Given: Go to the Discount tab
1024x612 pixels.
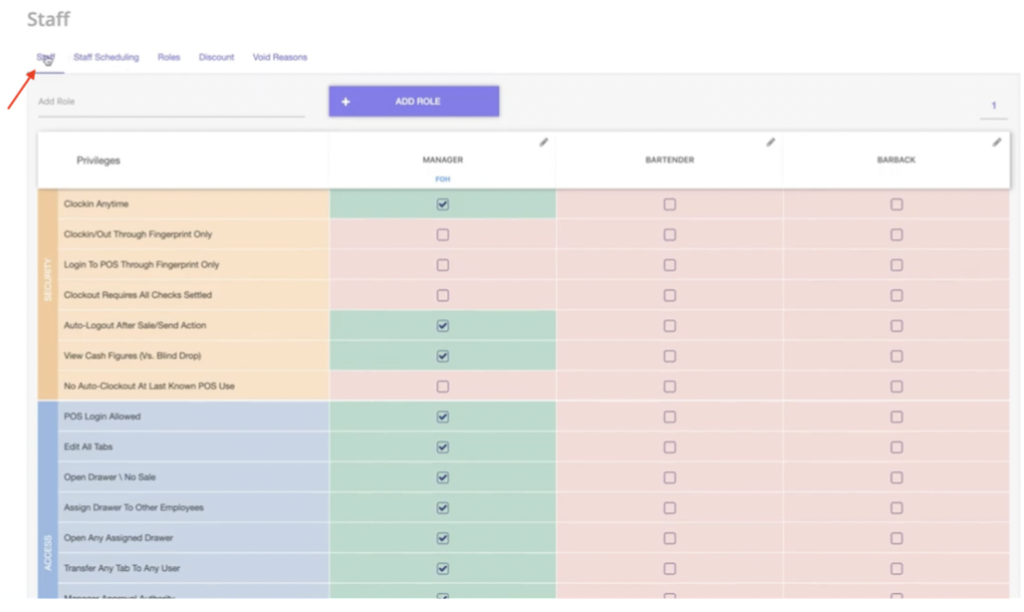Looking at the screenshot, I should coord(216,57).
